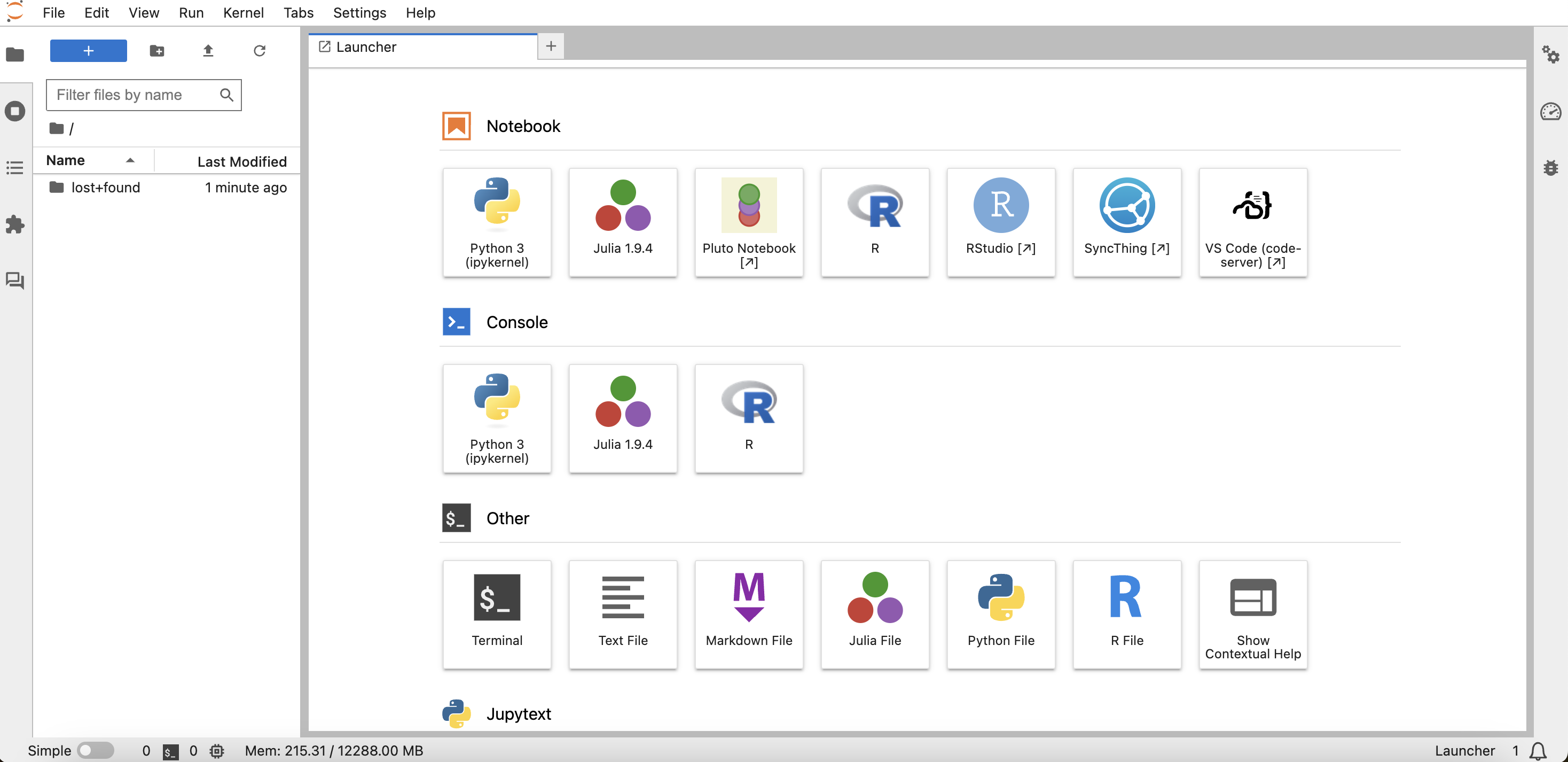Open the chat comments sidebar icon
Screen dimensions: 1568x762
coord(15,280)
